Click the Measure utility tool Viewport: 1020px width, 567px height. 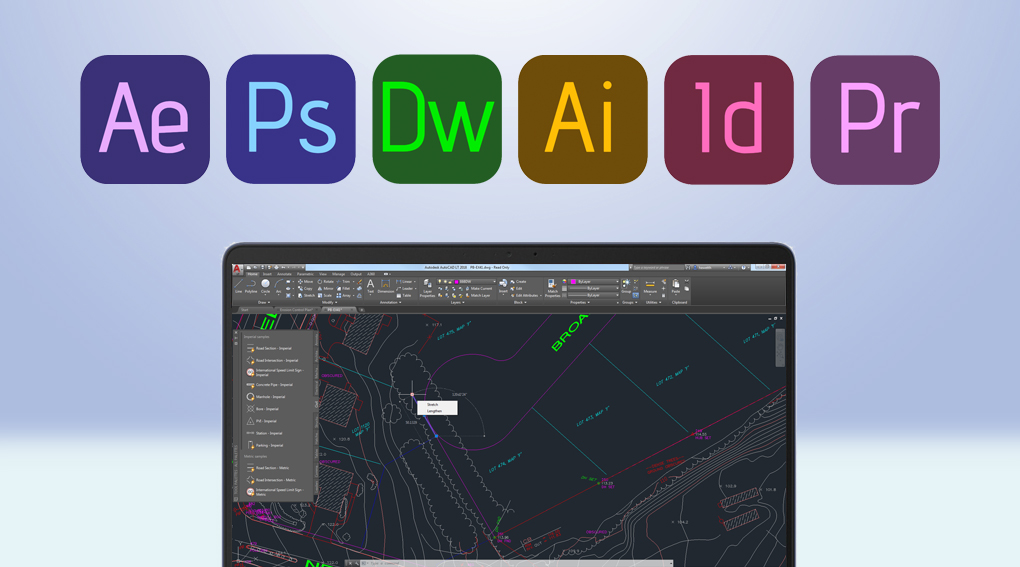pos(650,288)
